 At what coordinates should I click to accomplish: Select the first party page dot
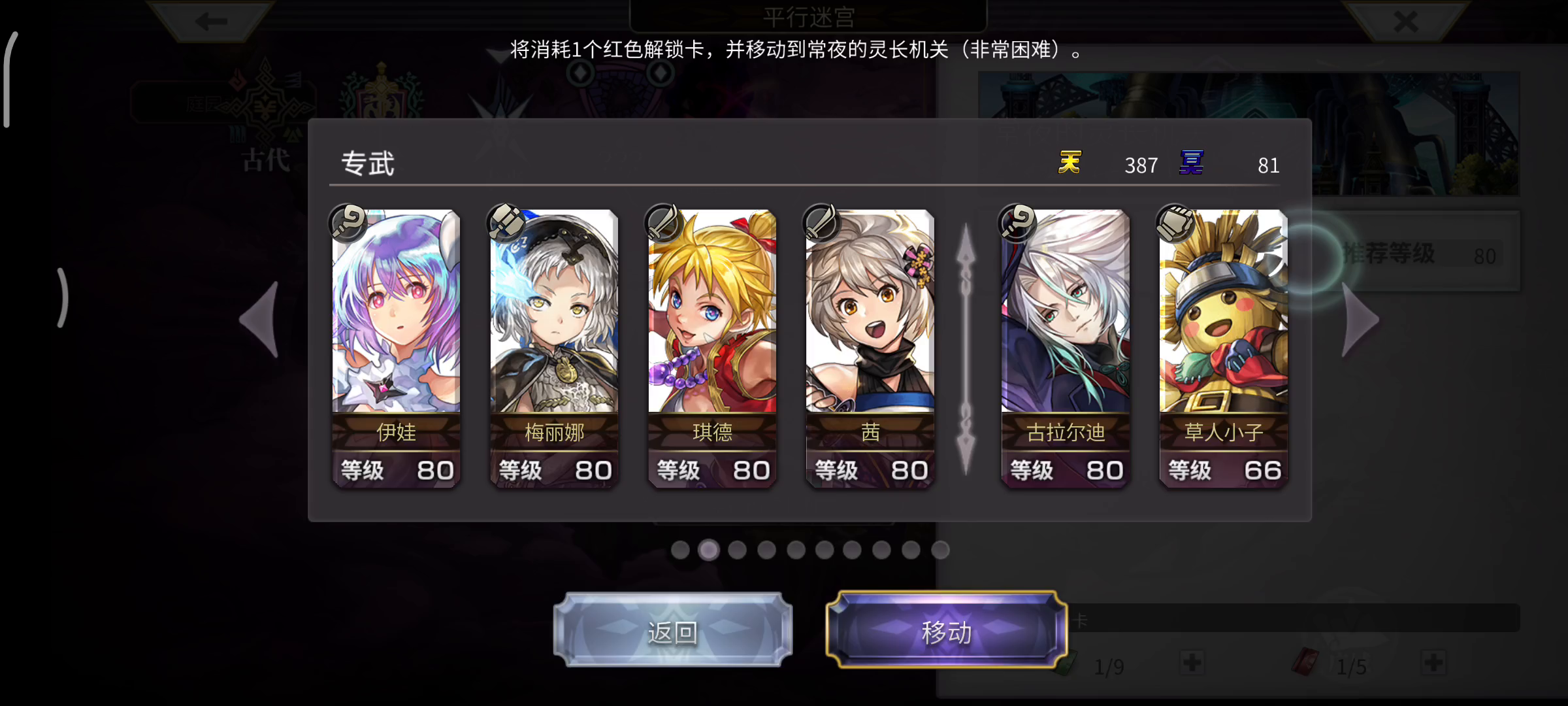tap(680, 550)
